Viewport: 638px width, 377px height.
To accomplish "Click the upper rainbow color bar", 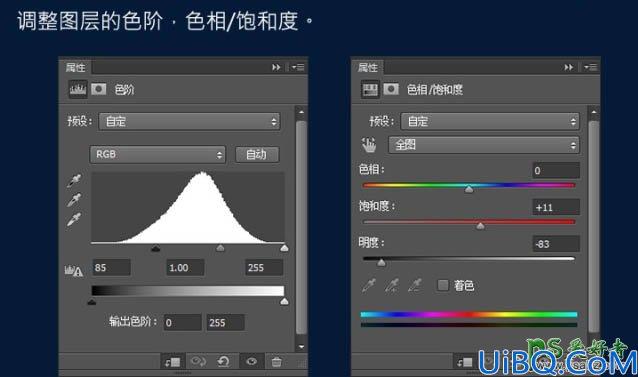I will pos(469,314).
